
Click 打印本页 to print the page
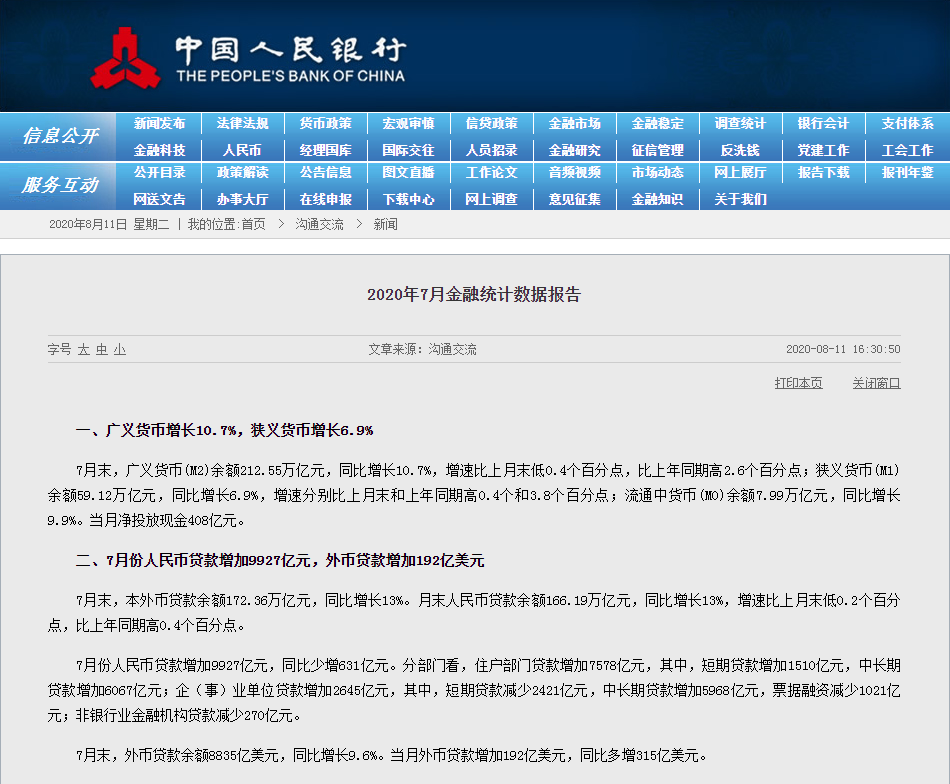pyautogui.click(x=798, y=383)
